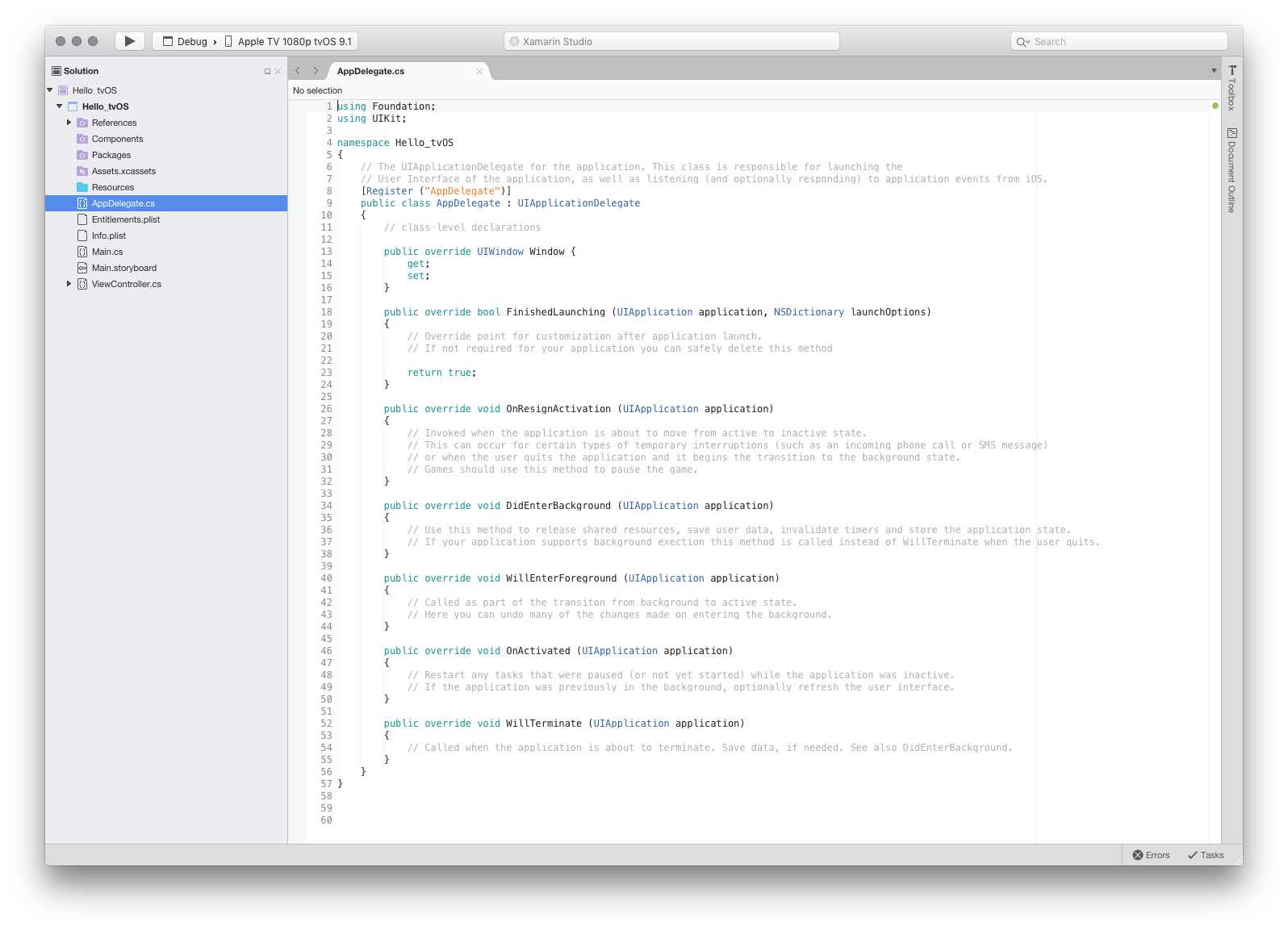Click the No selection breadcrumb
This screenshot has height=930, width=1288.
(317, 90)
